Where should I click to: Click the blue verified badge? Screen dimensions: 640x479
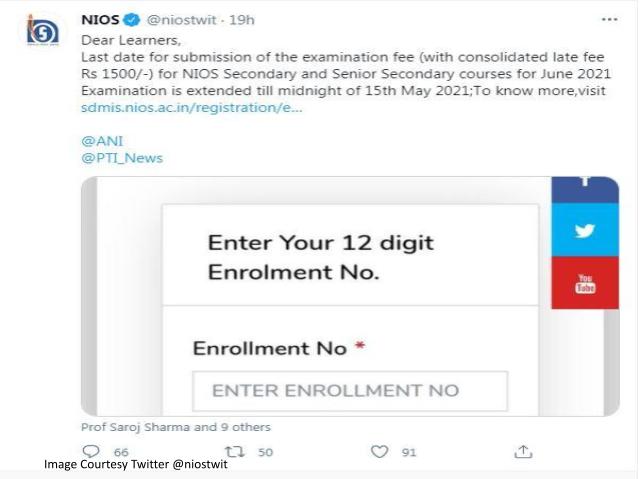tap(130, 19)
